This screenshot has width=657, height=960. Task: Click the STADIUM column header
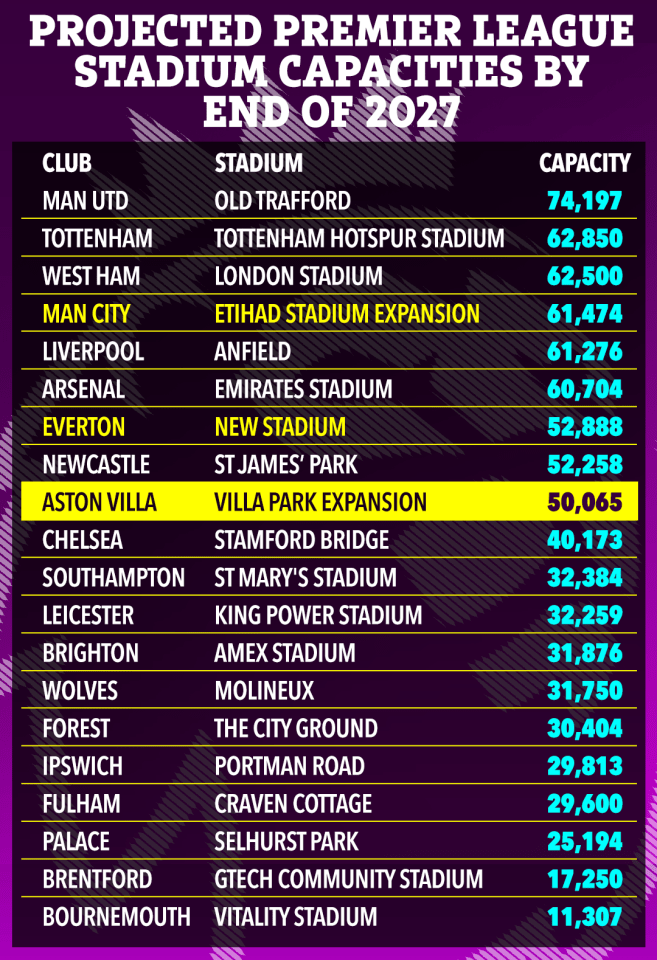point(258,163)
